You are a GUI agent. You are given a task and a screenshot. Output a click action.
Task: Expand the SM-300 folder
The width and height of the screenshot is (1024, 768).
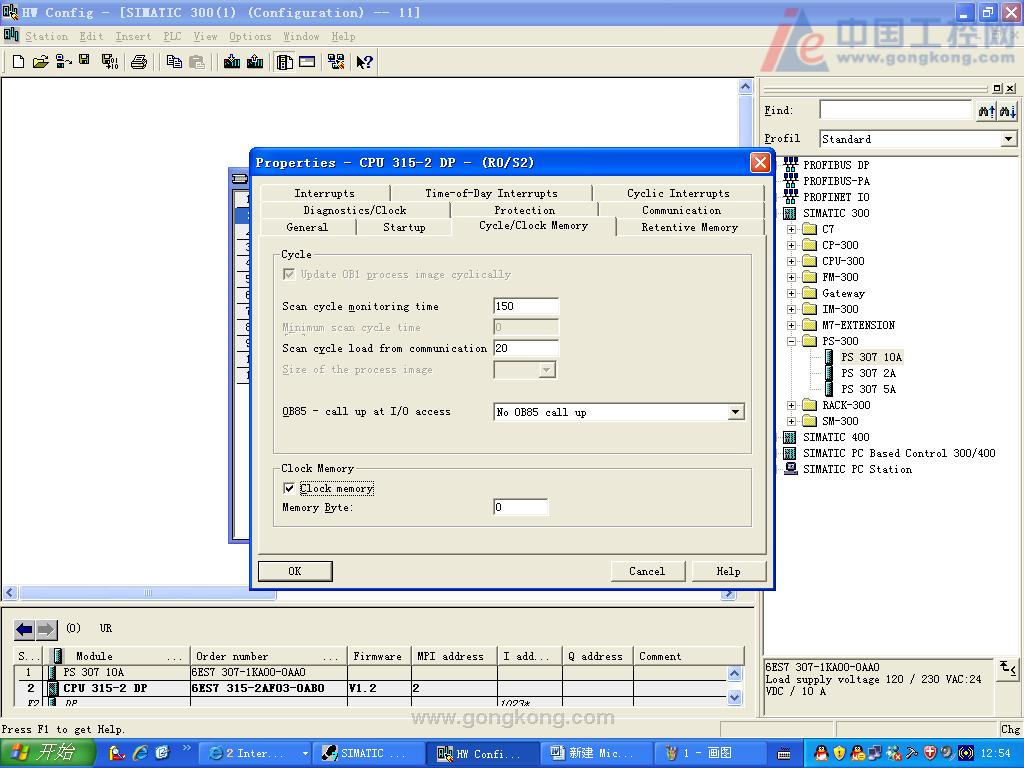pos(792,421)
